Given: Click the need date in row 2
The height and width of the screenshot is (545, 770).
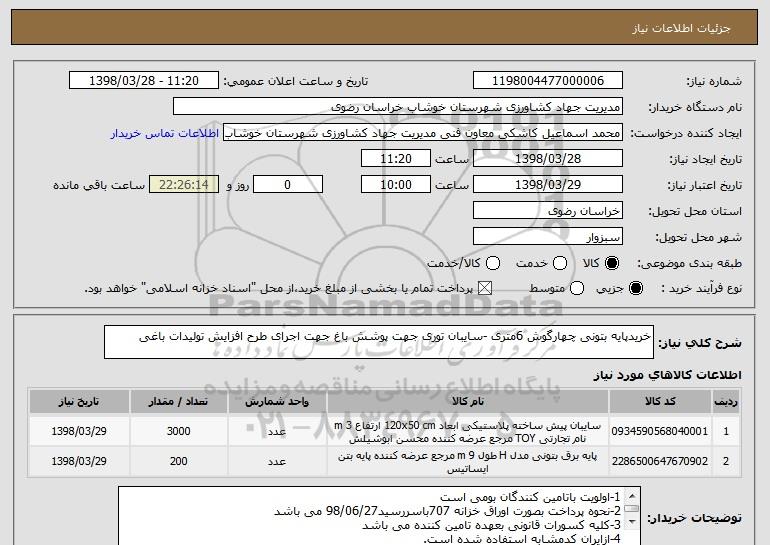Looking at the screenshot, I should [x=79, y=461].
